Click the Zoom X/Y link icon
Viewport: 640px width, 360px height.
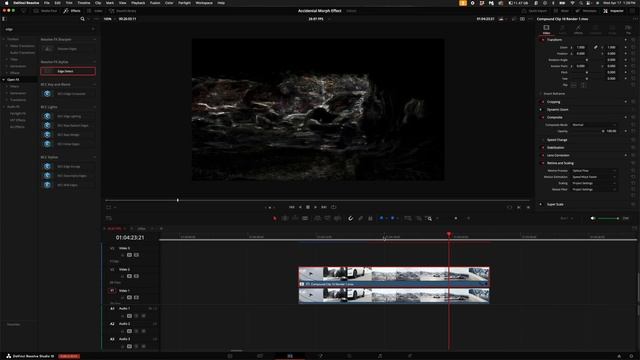coord(596,47)
